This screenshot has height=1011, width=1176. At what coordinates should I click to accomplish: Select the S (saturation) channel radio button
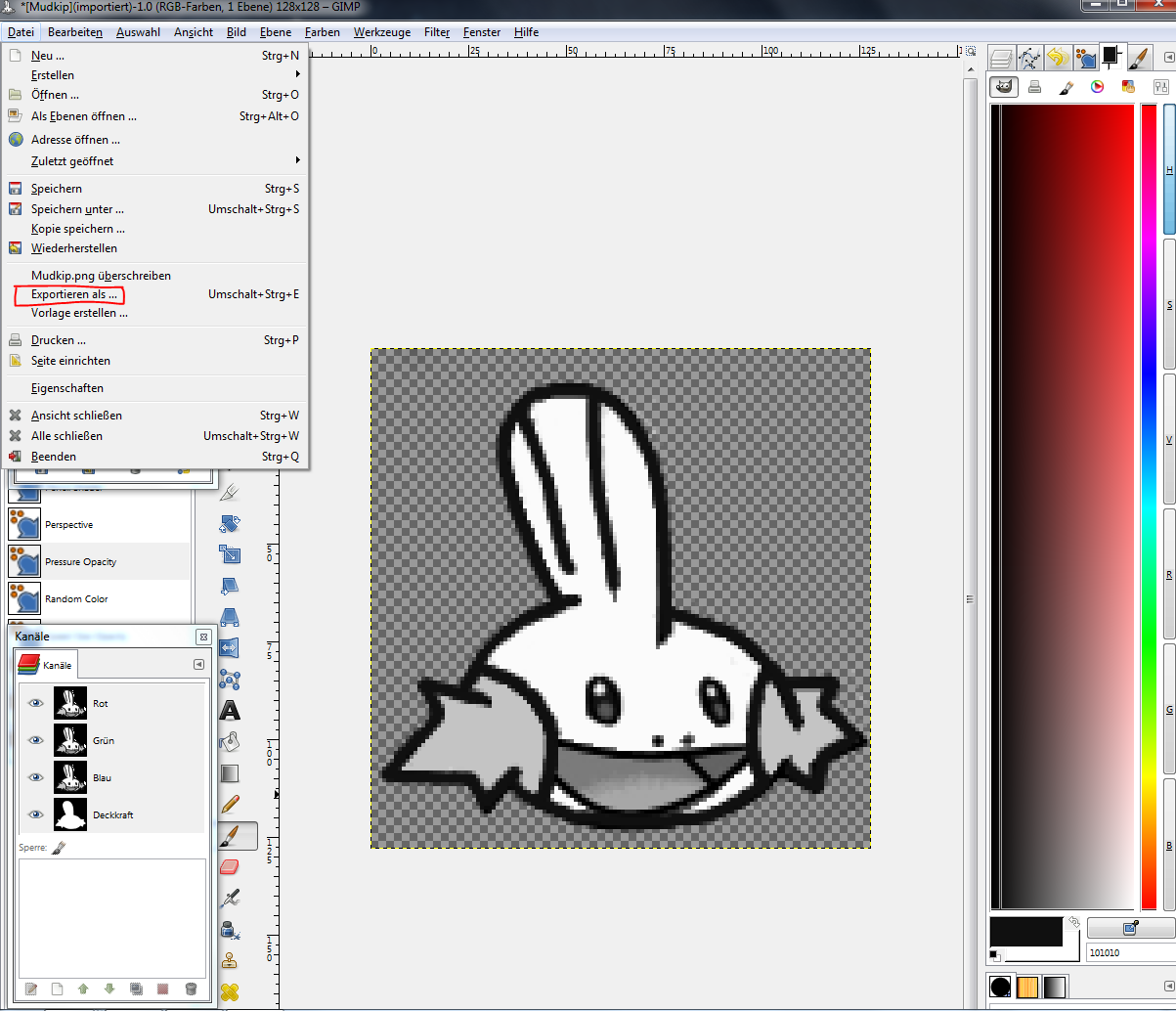[x=1170, y=305]
